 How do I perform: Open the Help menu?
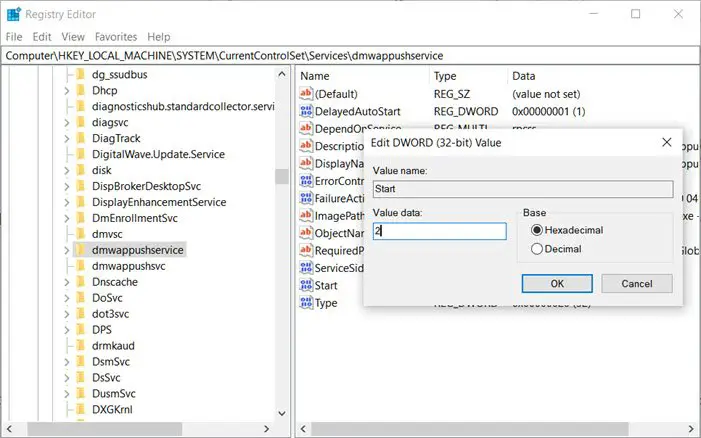coord(159,37)
